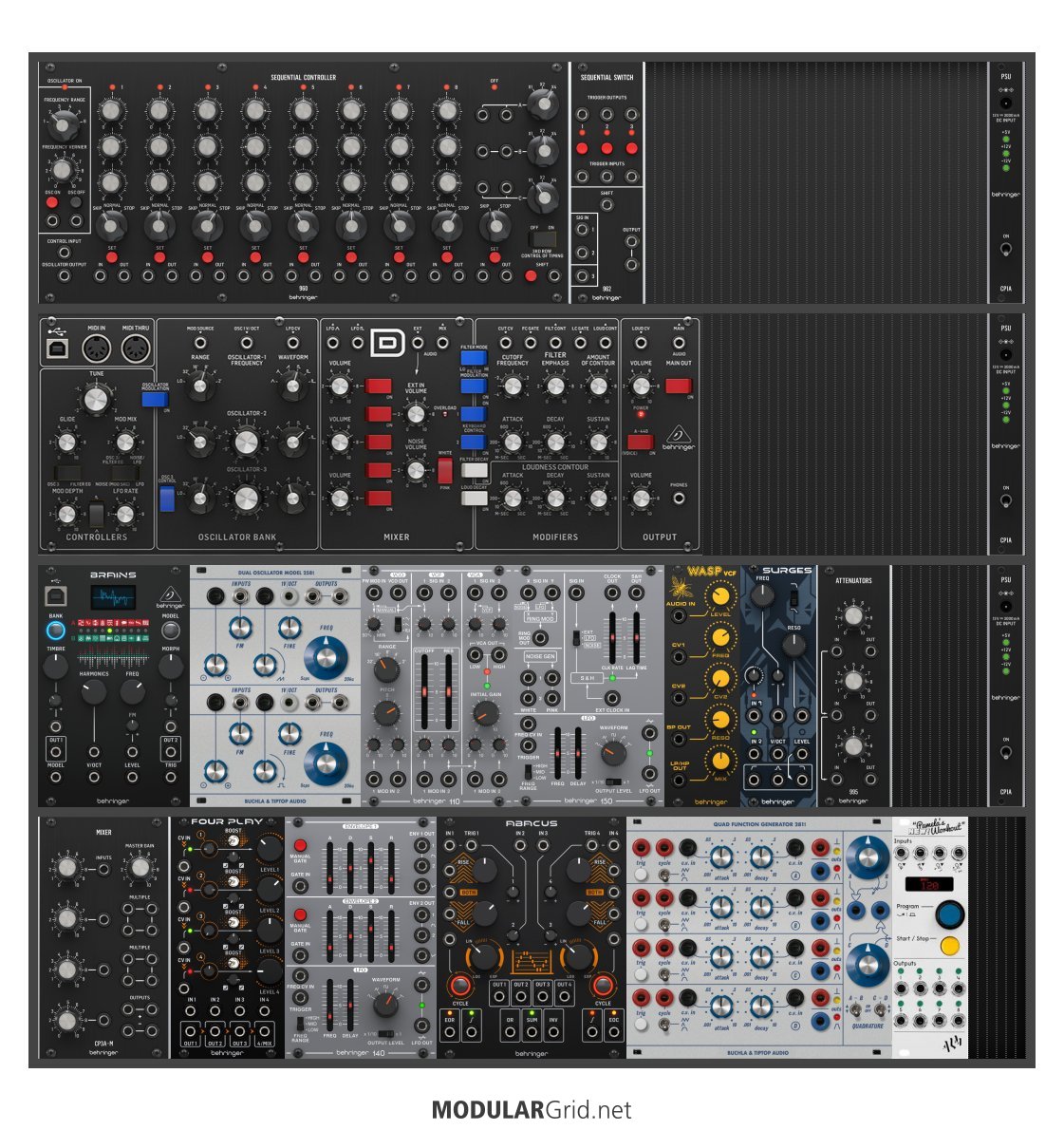Toggle the white Loud Decay switch
This screenshot has width=1064, height=1130.
click(474, 498)
